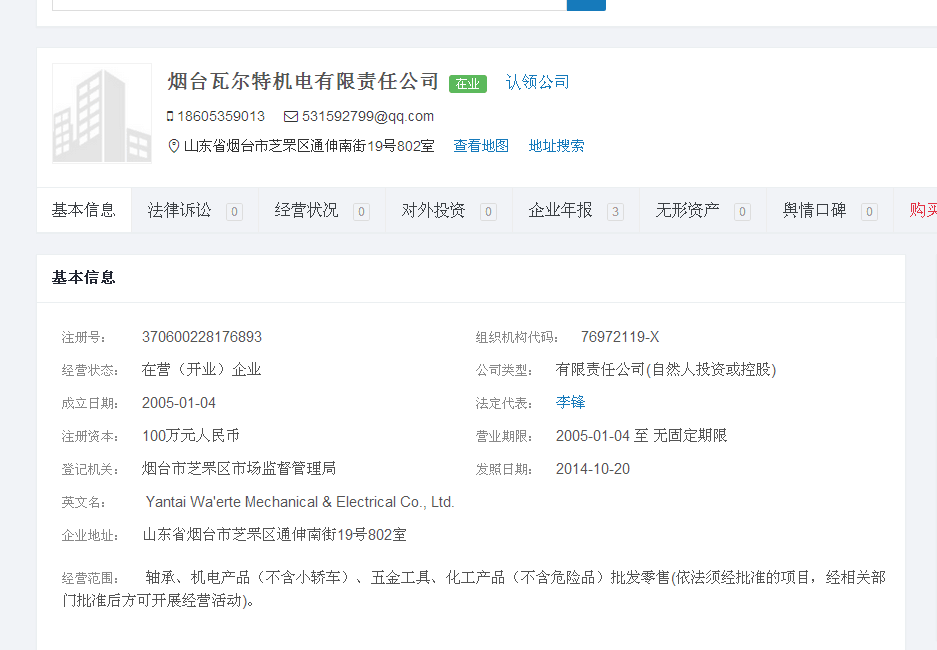Click the envelope icon beside the email address

(290, 116)
